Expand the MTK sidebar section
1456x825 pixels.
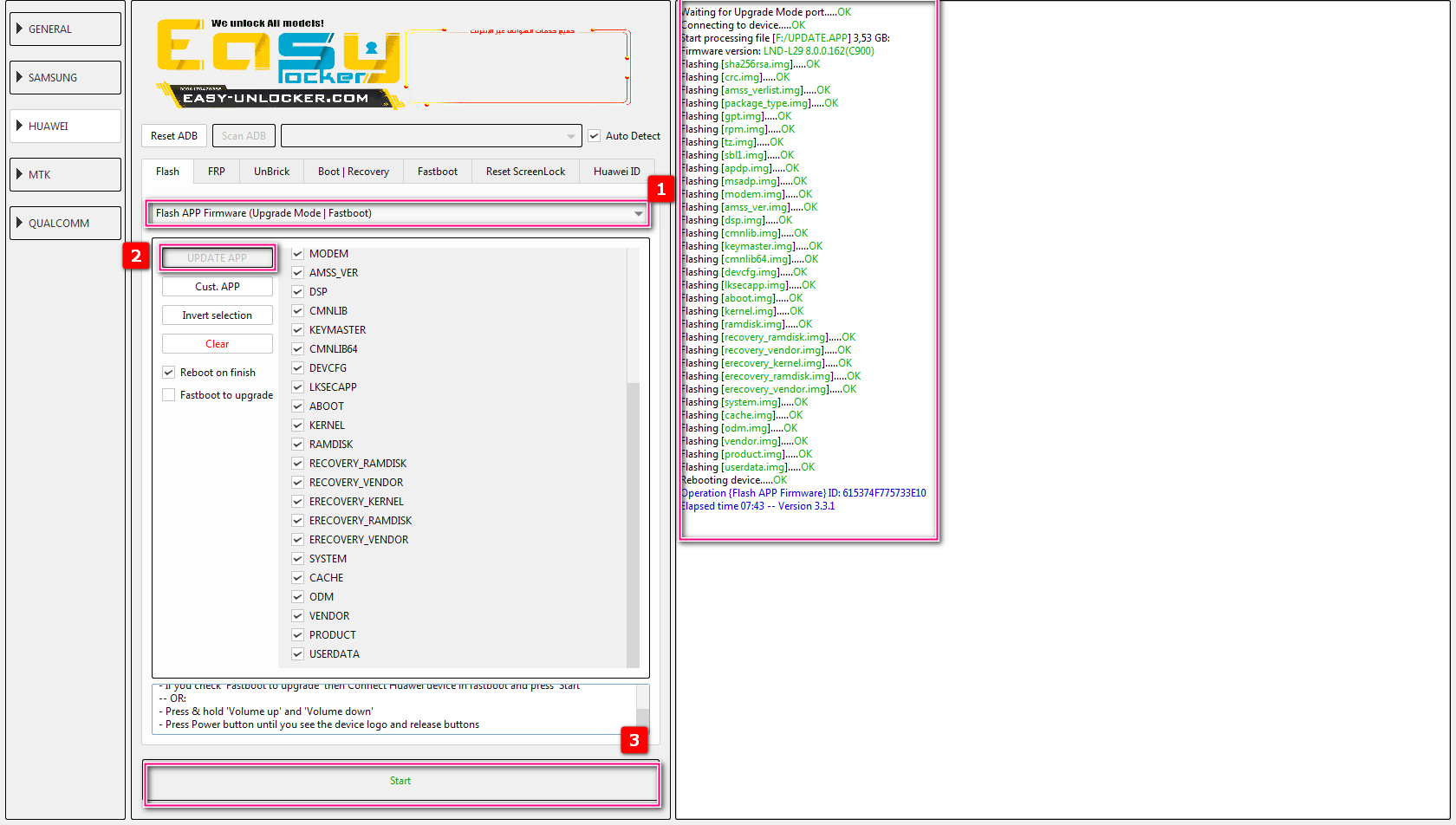point(65,174)
